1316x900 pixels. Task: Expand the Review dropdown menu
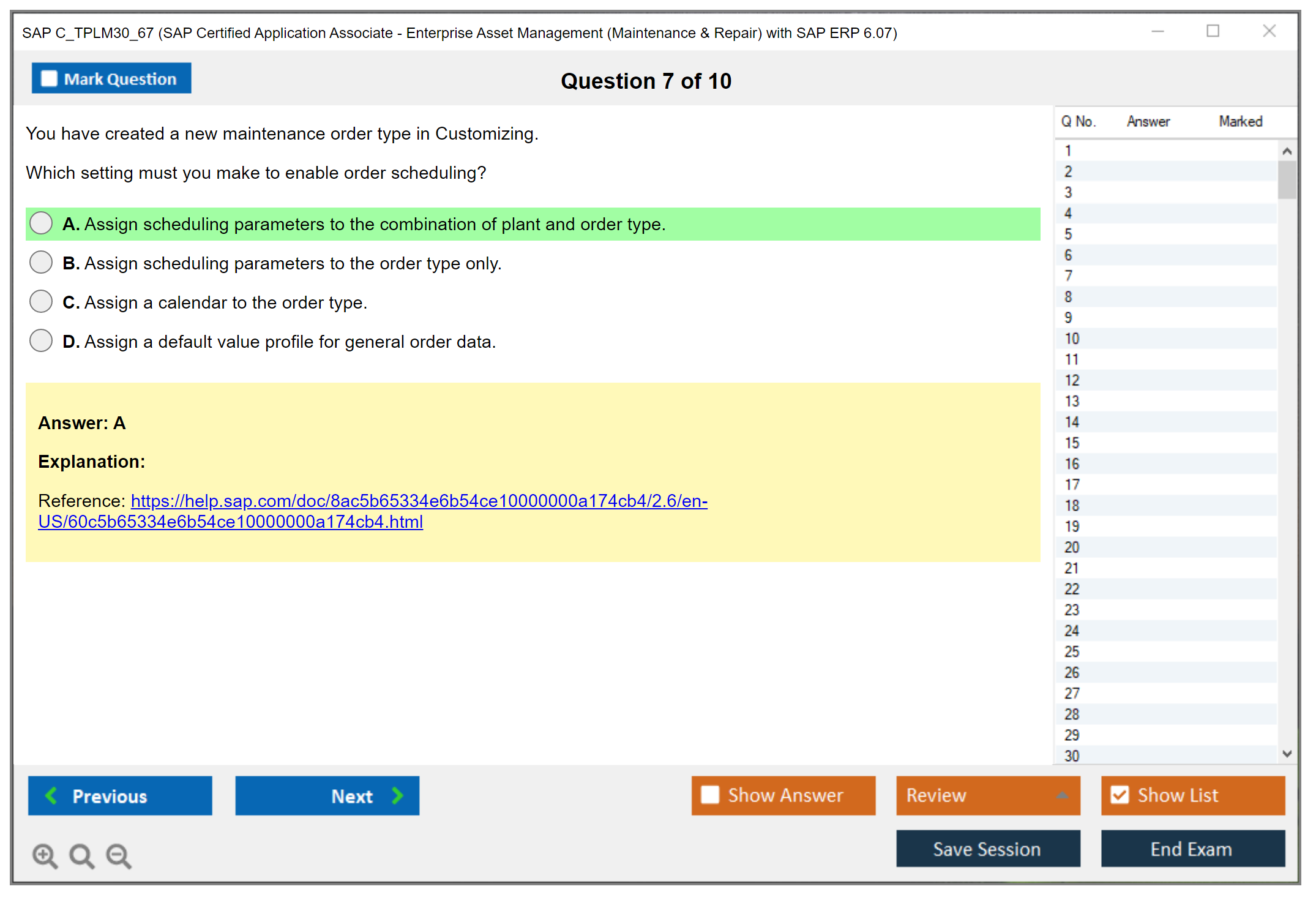point(1062,795)
